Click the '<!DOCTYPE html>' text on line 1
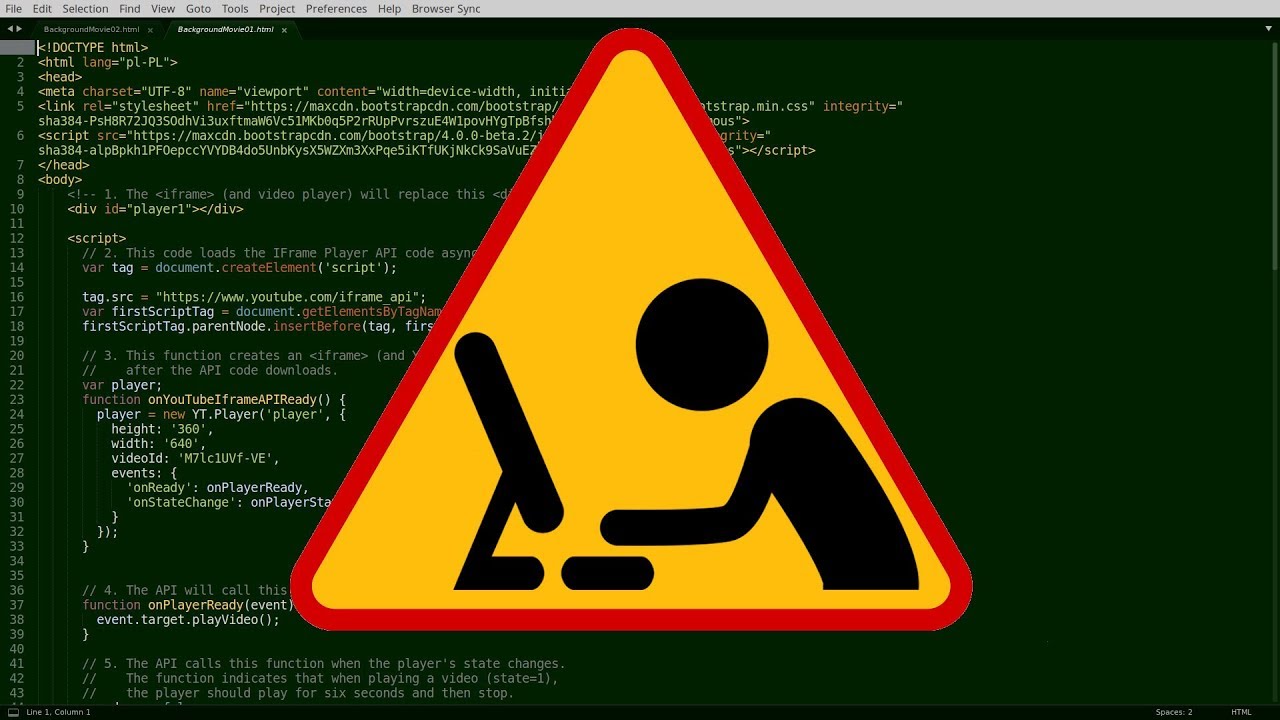 tap(93, 47)
